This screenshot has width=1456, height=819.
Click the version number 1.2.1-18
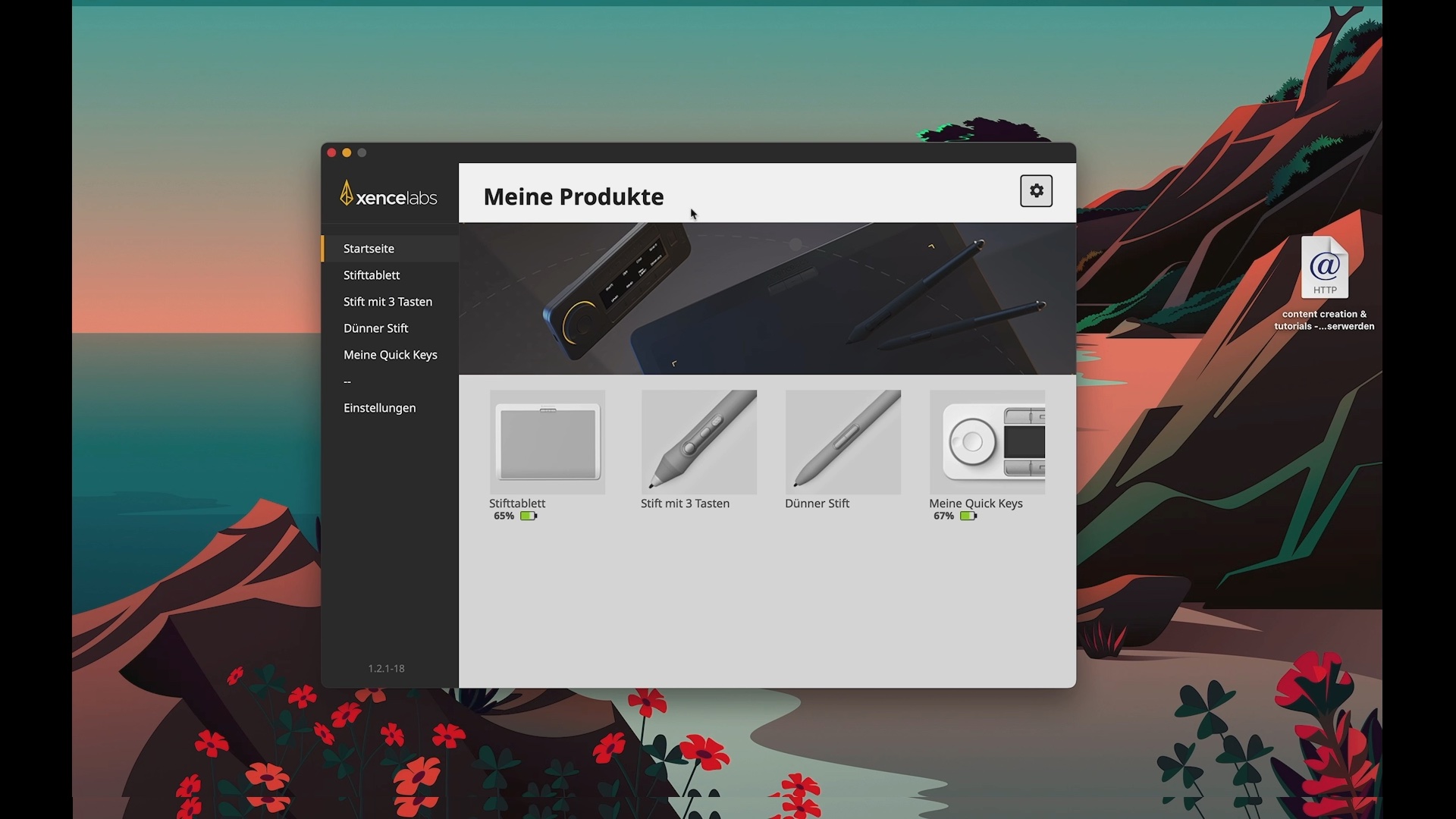click(387, 669)
